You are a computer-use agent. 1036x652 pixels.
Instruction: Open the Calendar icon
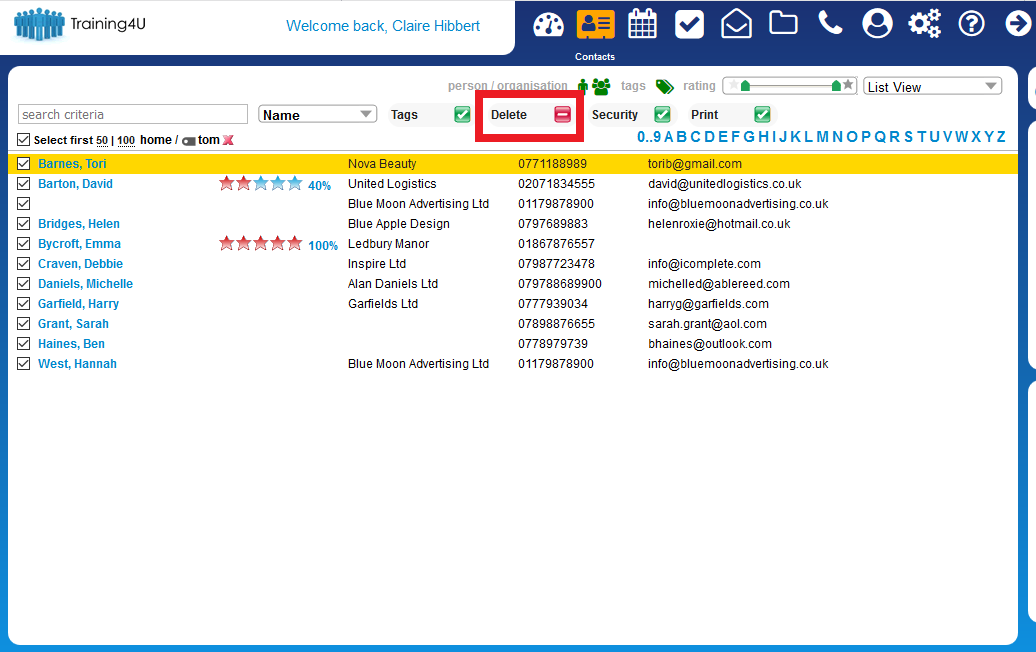point(642,24)
